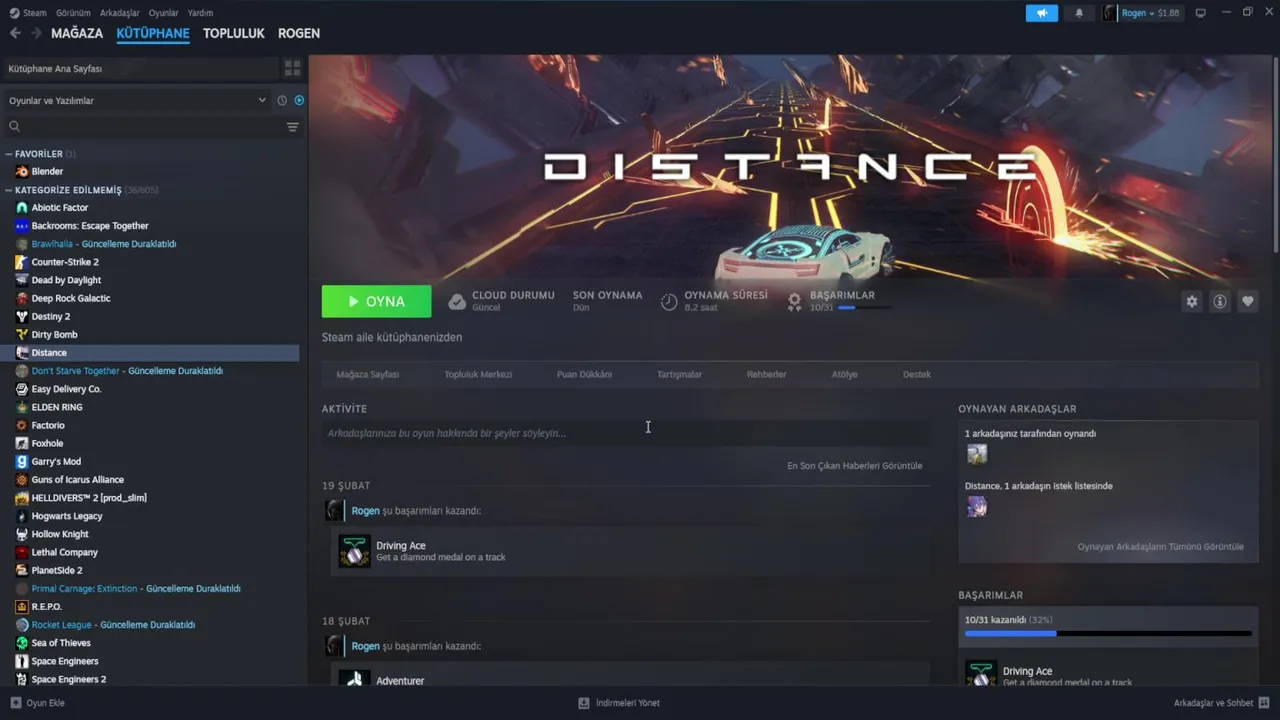Open Rehberler link
1280x720 pixels.
pyautogui.click(x=767, y=374)
